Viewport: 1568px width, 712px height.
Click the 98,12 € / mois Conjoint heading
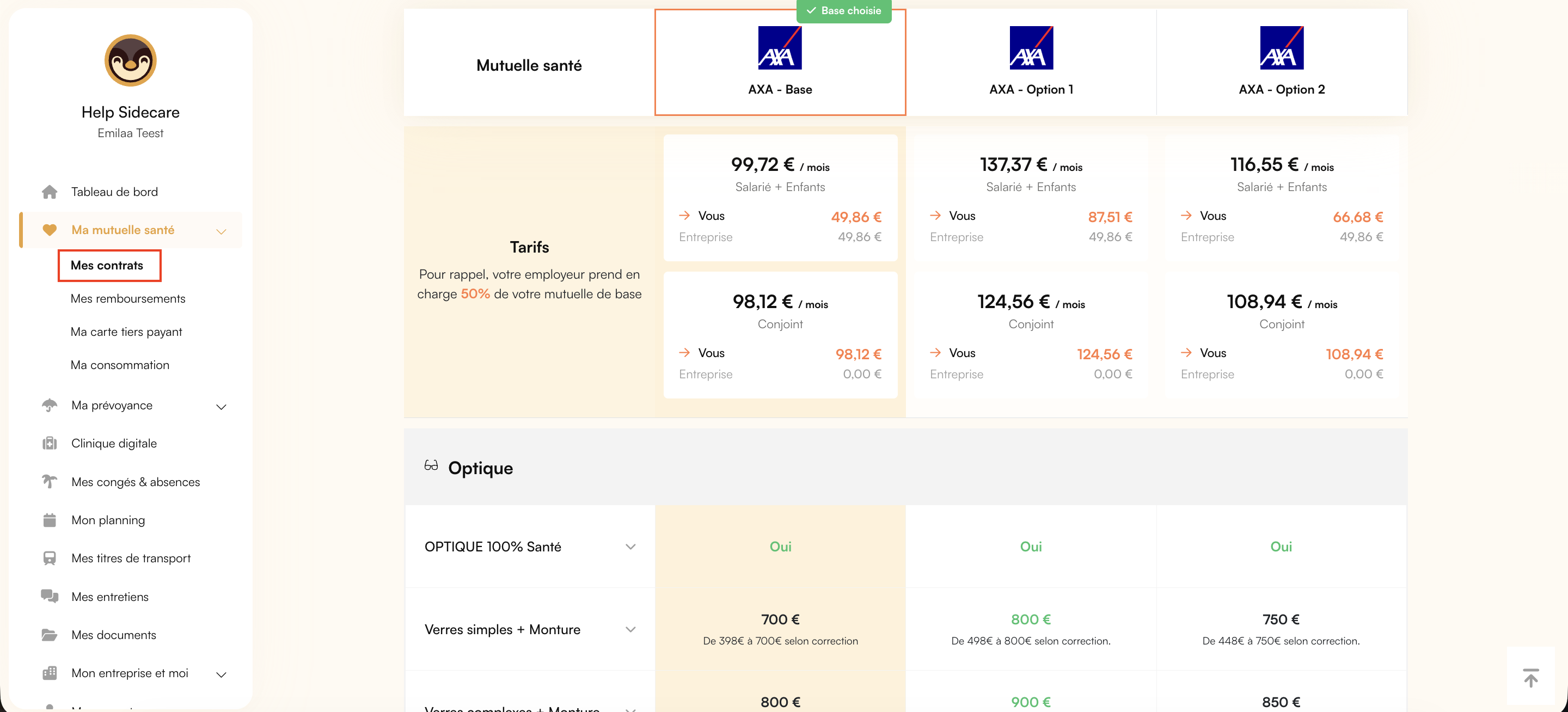[780, 302]
